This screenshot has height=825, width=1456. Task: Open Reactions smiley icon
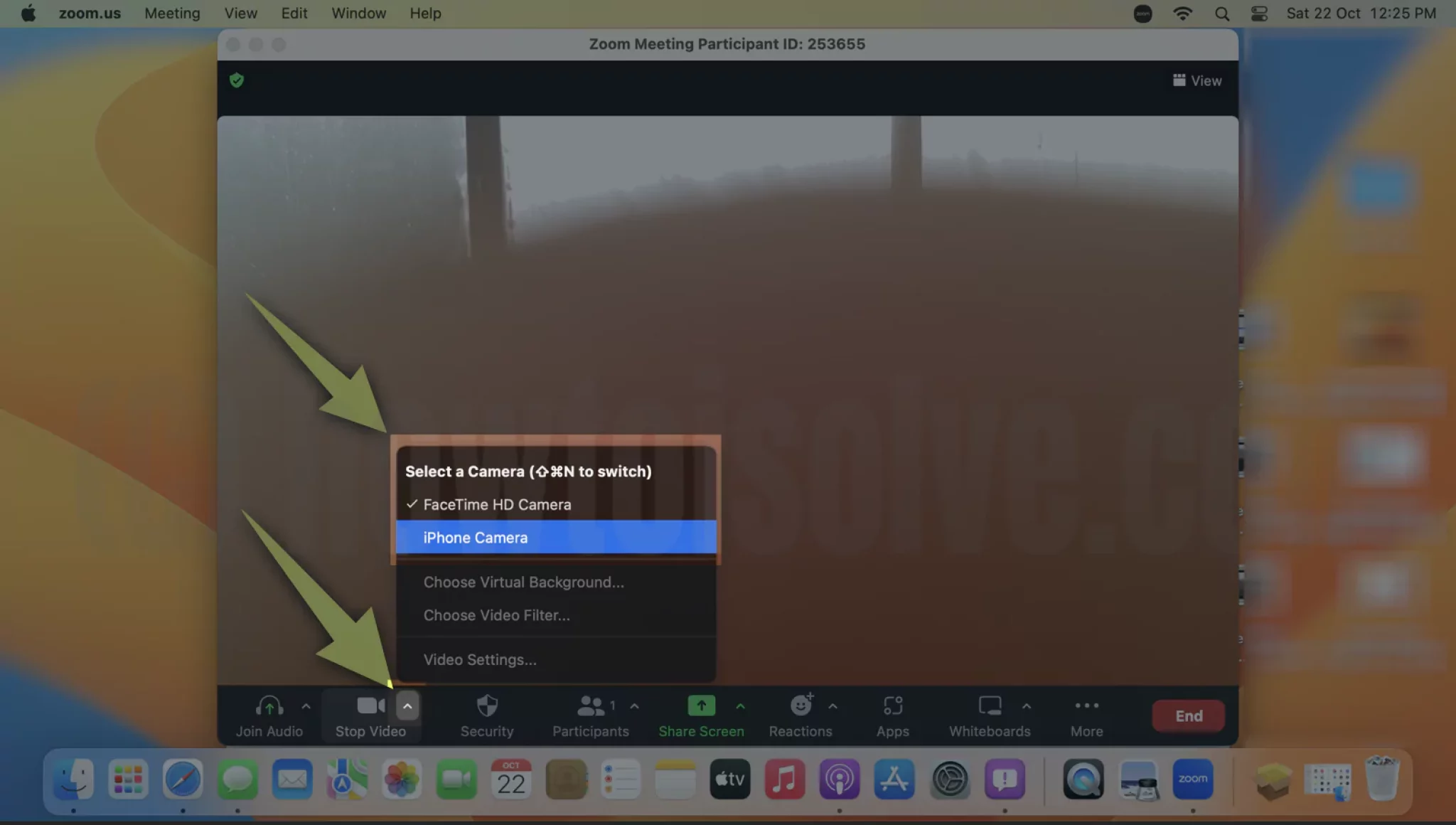click(x=801, y=705)
